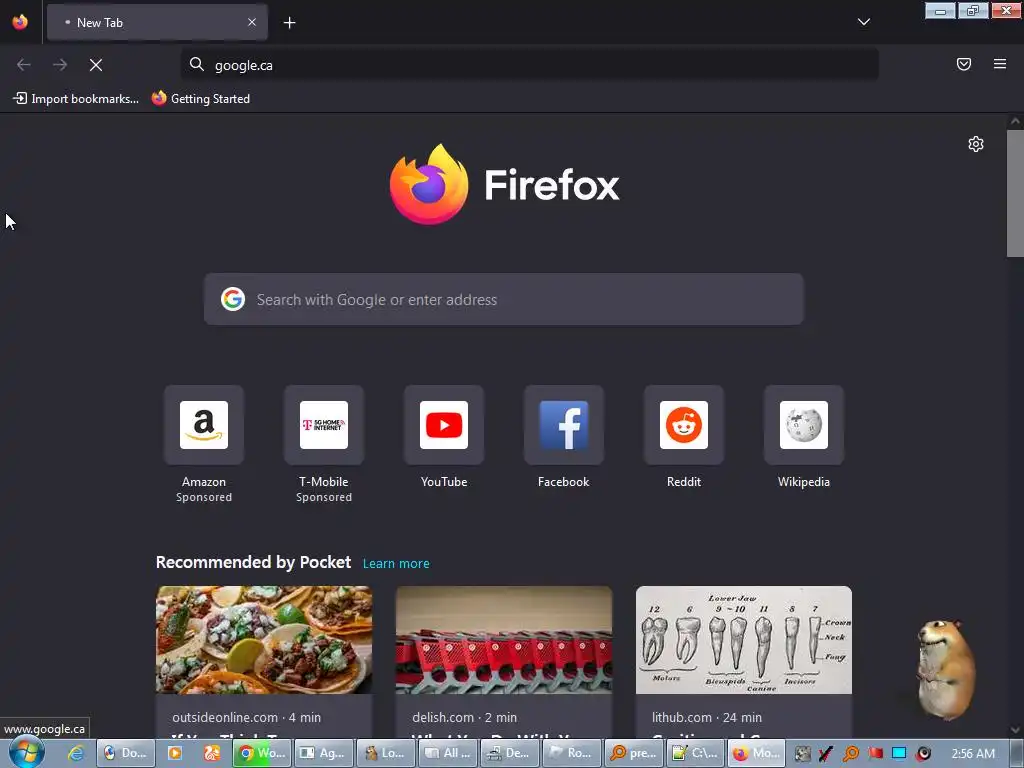Click scrollbar down arrow

point(1015,730)
